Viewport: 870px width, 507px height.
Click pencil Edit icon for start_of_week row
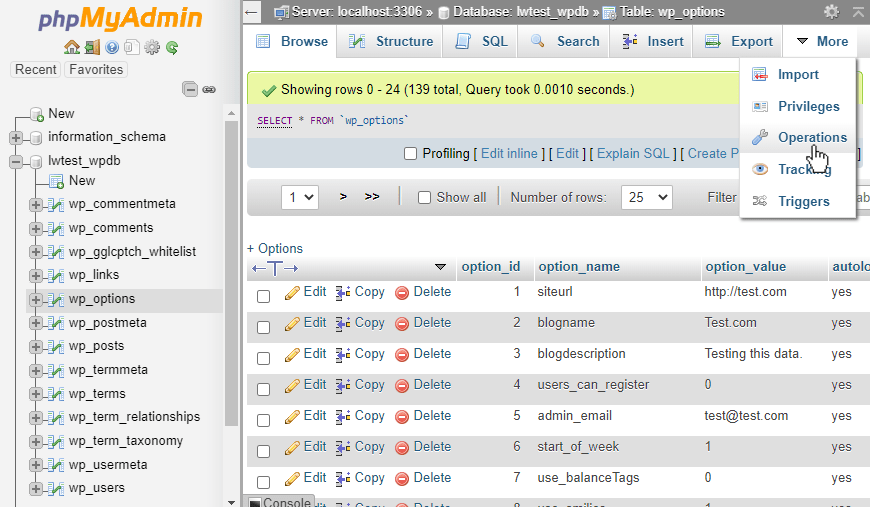pyautogui.click(x=292, y=448)
